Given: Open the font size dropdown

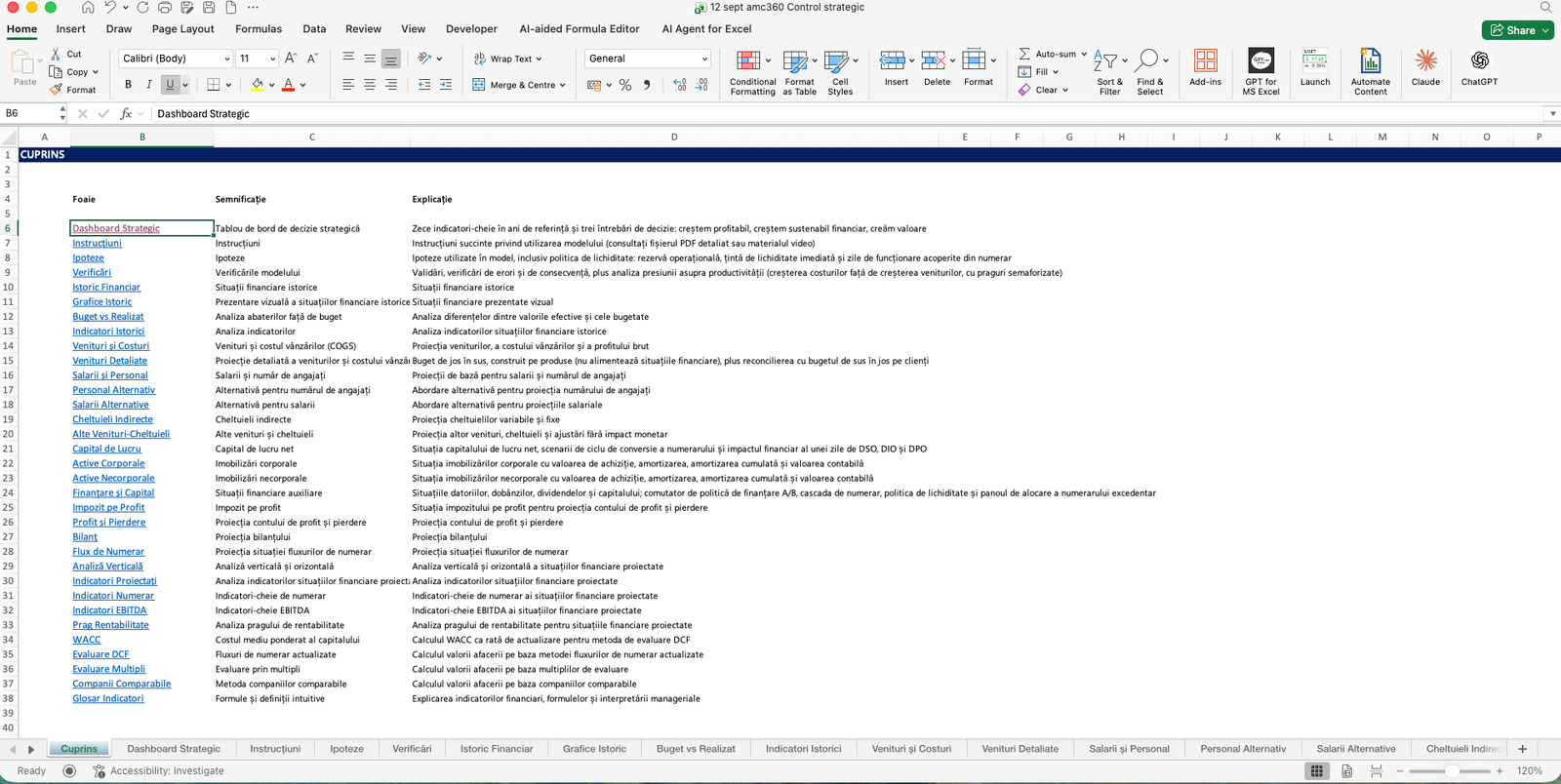Looking at the screenshot, I should pyautogui.click(x=273, y=59).
